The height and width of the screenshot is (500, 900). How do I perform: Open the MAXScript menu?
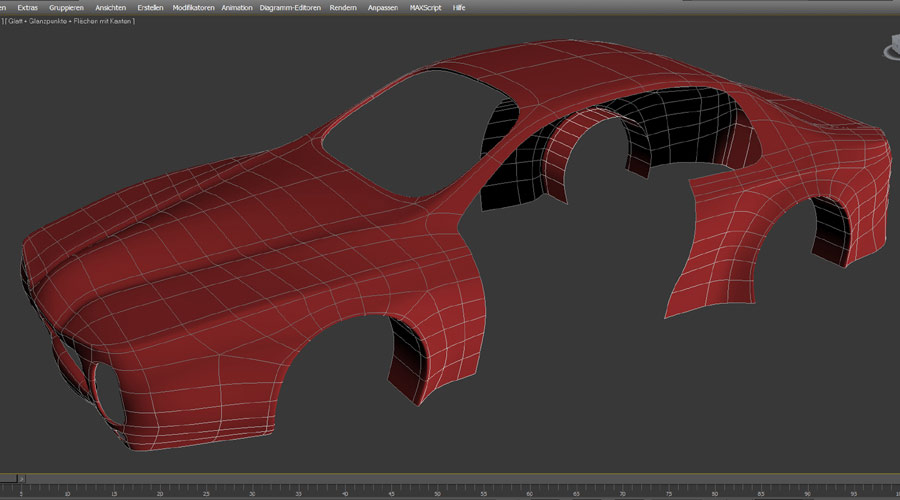426,7
